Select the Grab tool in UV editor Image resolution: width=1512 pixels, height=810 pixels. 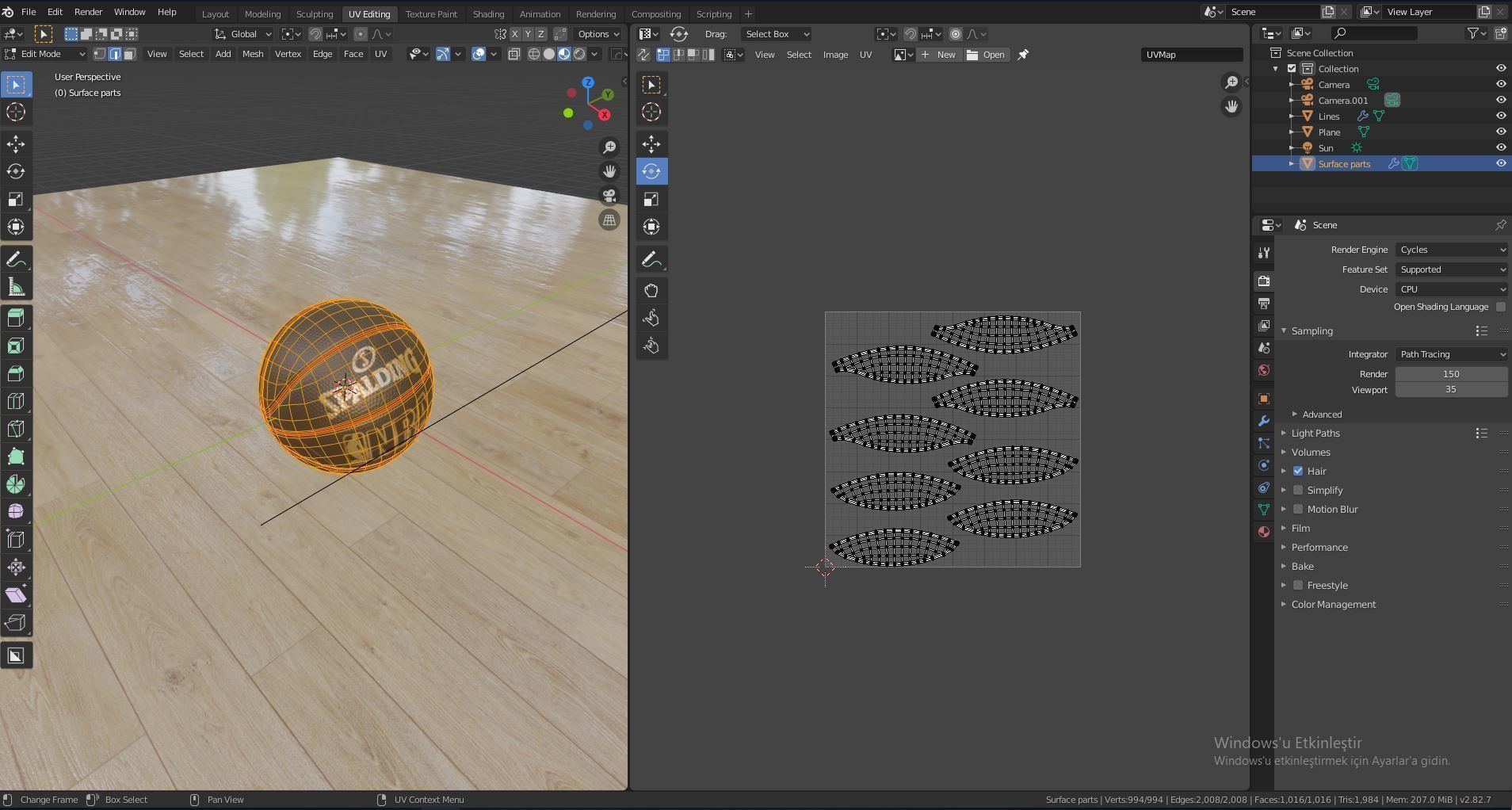[x=651, y=290]
